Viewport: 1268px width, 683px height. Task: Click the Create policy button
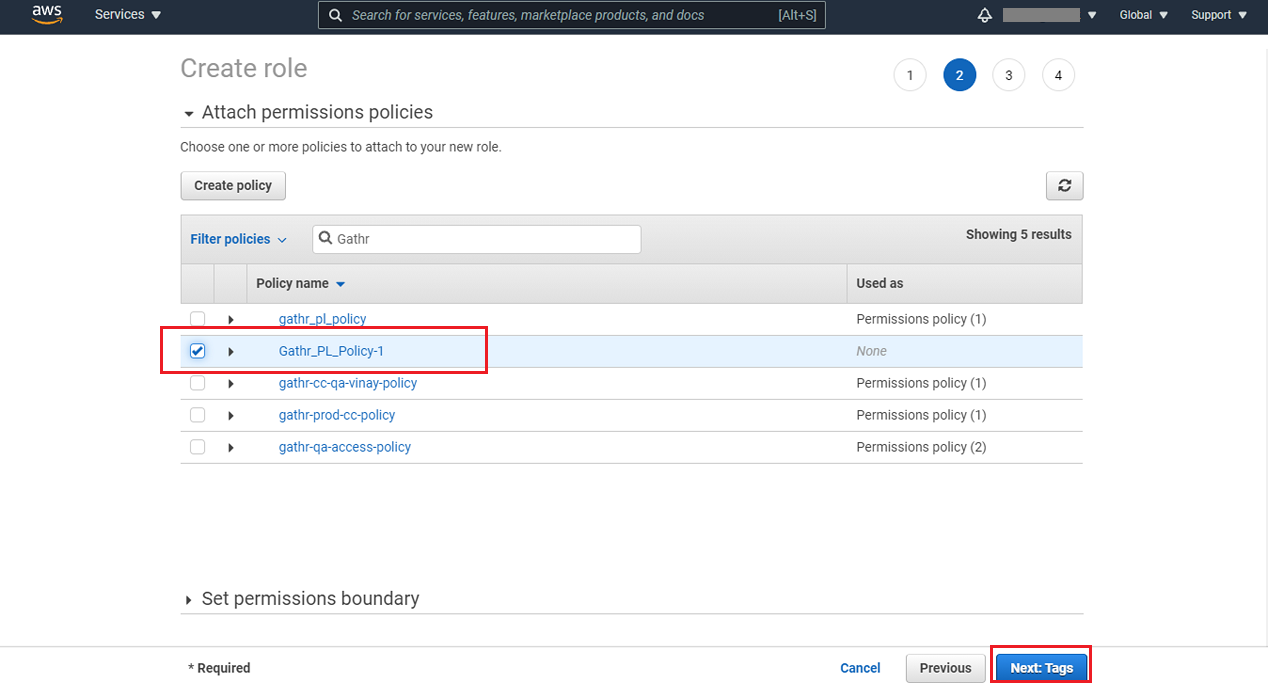point(233,186)
